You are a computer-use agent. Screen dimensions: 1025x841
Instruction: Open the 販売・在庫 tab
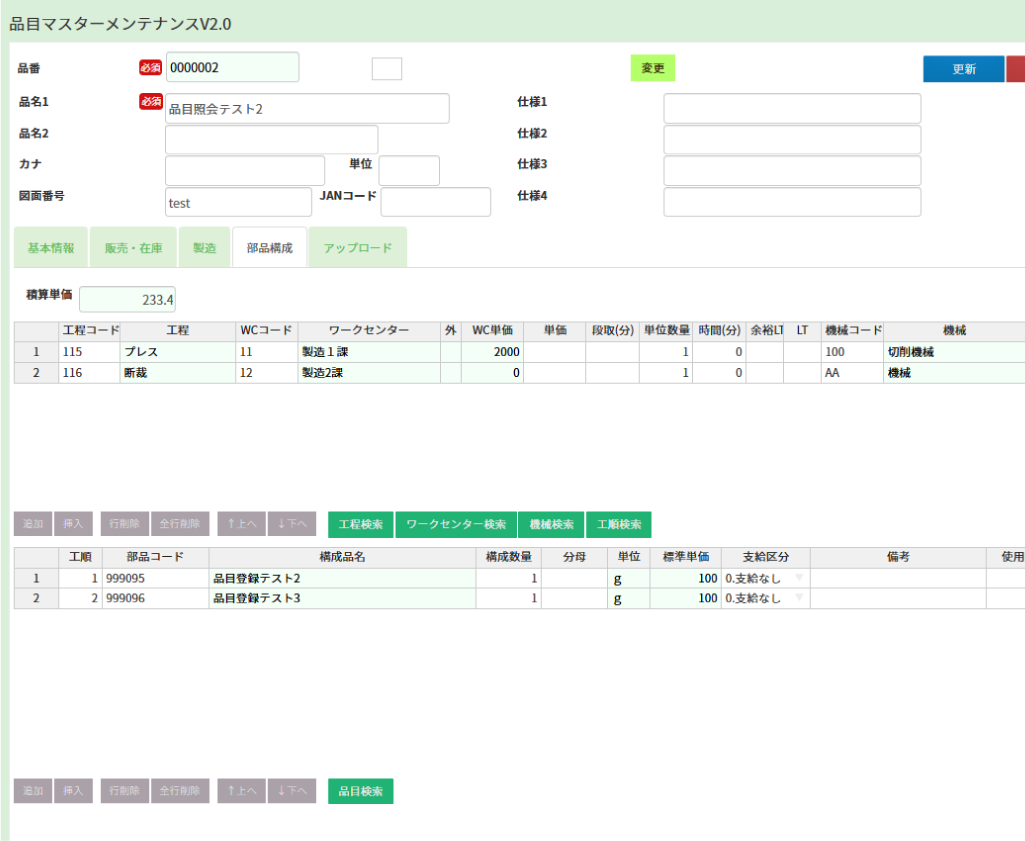(x=133, y=248)
